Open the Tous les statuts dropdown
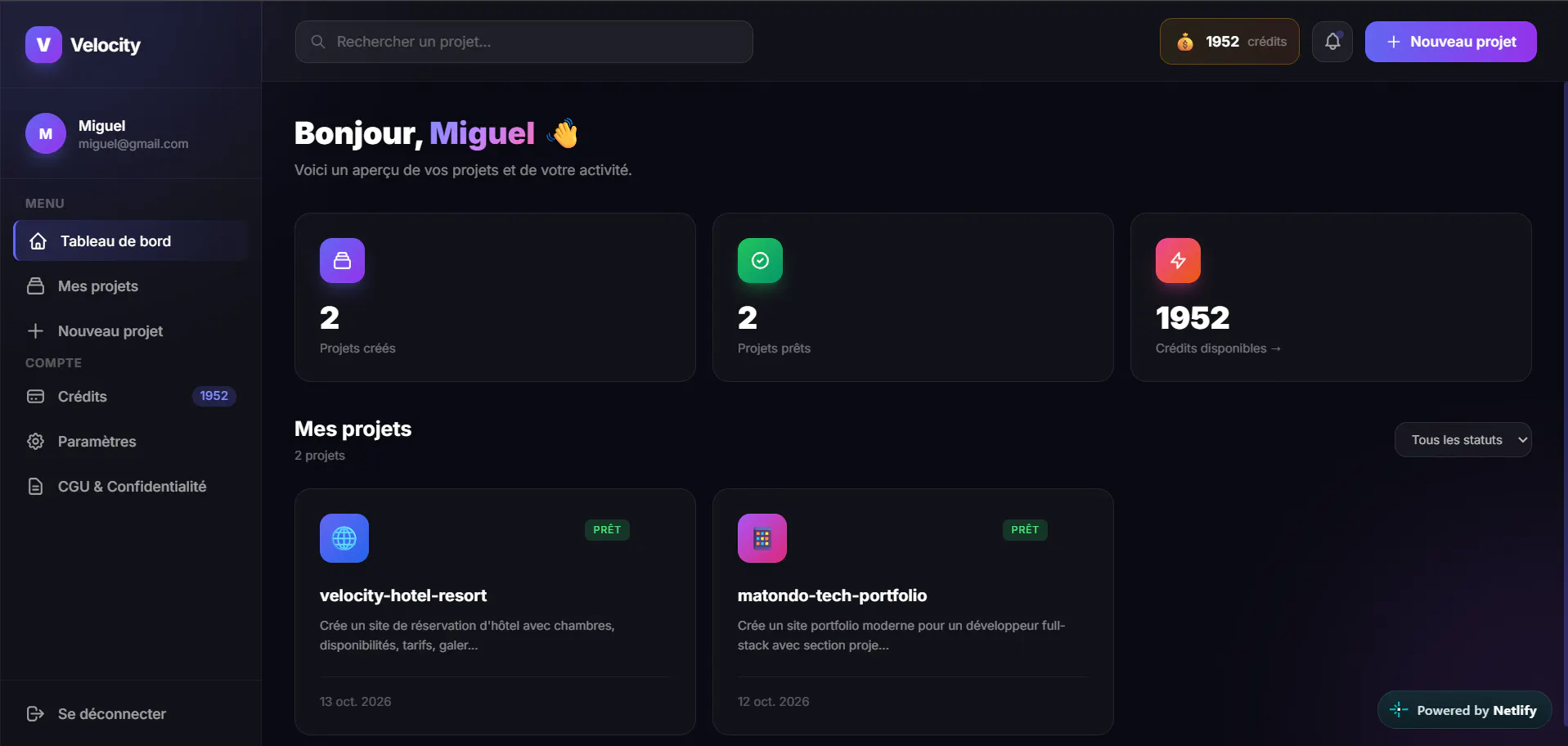Screen dimensions: 1568x746 click(x=1462, y=440)
